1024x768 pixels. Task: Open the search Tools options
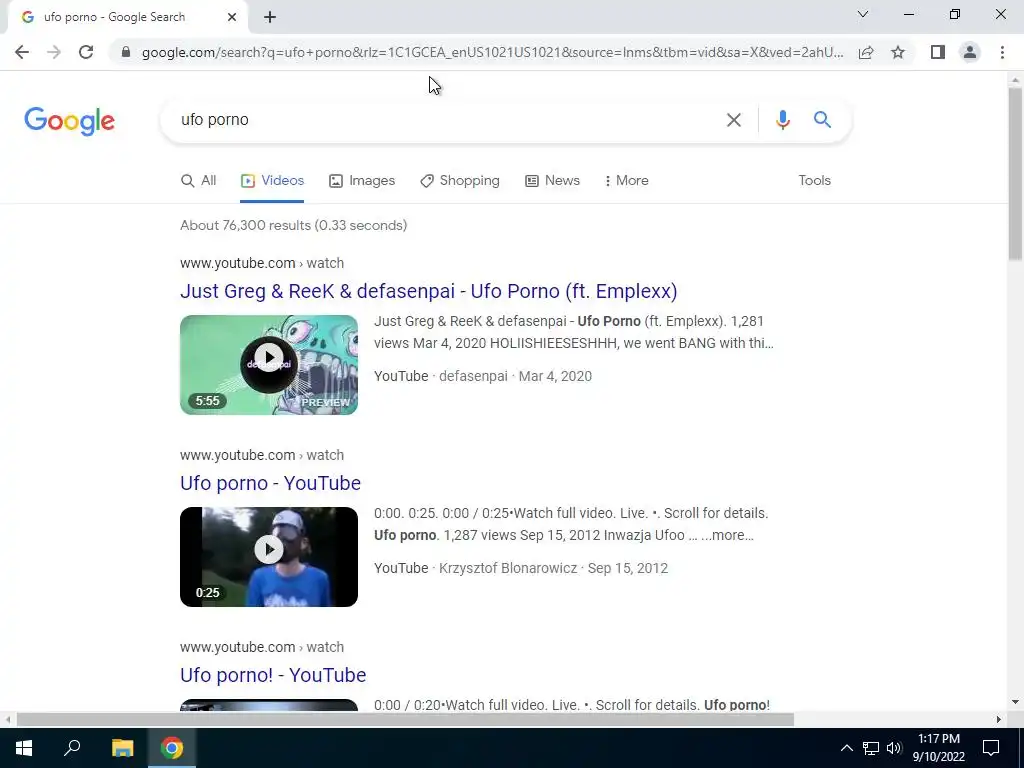coord(814,181)
